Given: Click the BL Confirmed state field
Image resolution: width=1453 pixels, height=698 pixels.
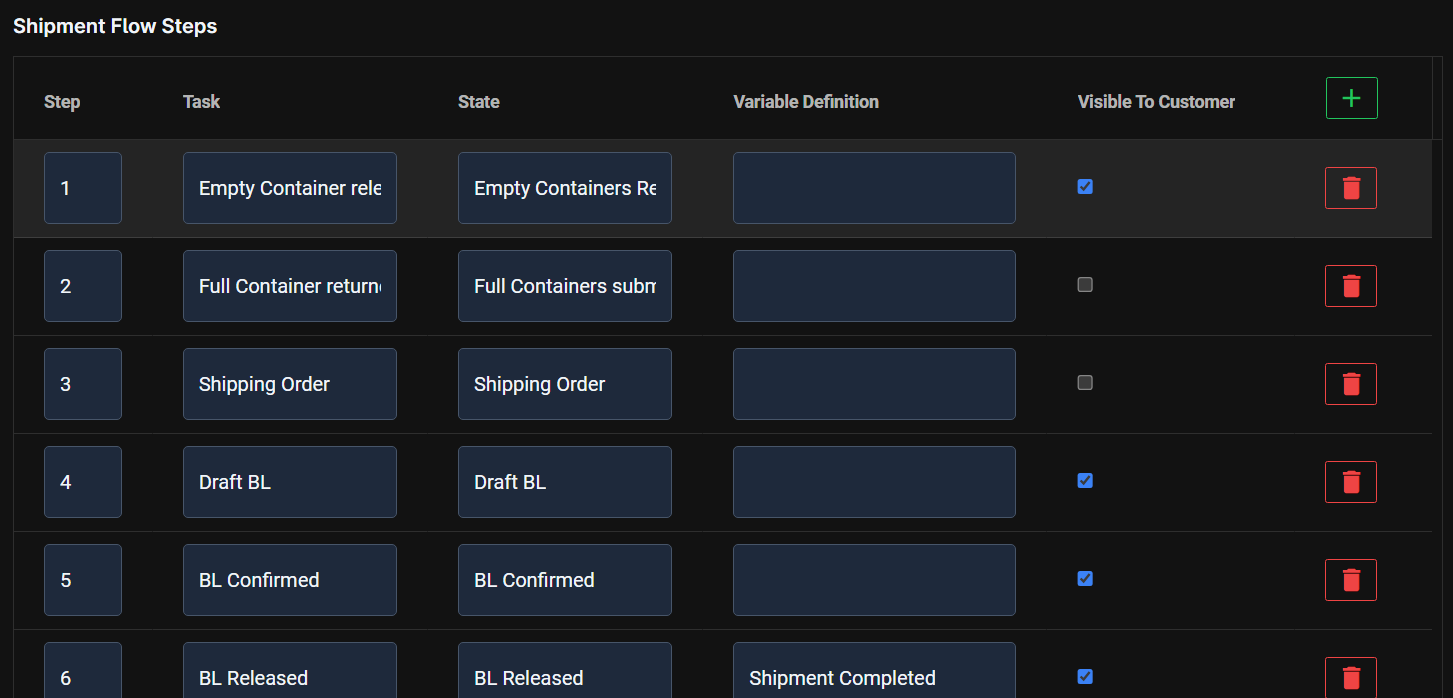Looking at the screenshot, I should [565, 580].
